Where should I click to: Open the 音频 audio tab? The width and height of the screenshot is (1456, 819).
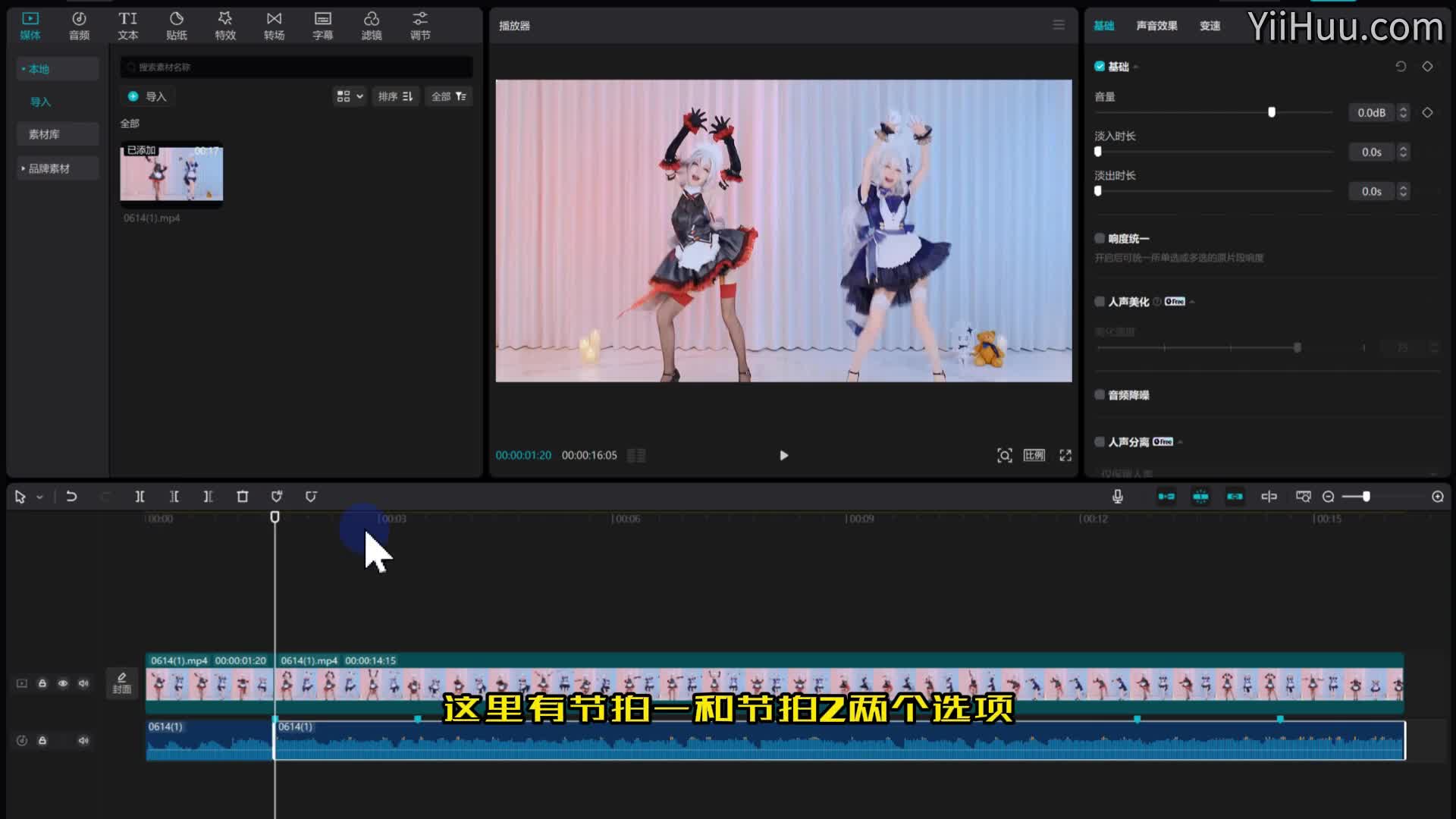point(79,26)
